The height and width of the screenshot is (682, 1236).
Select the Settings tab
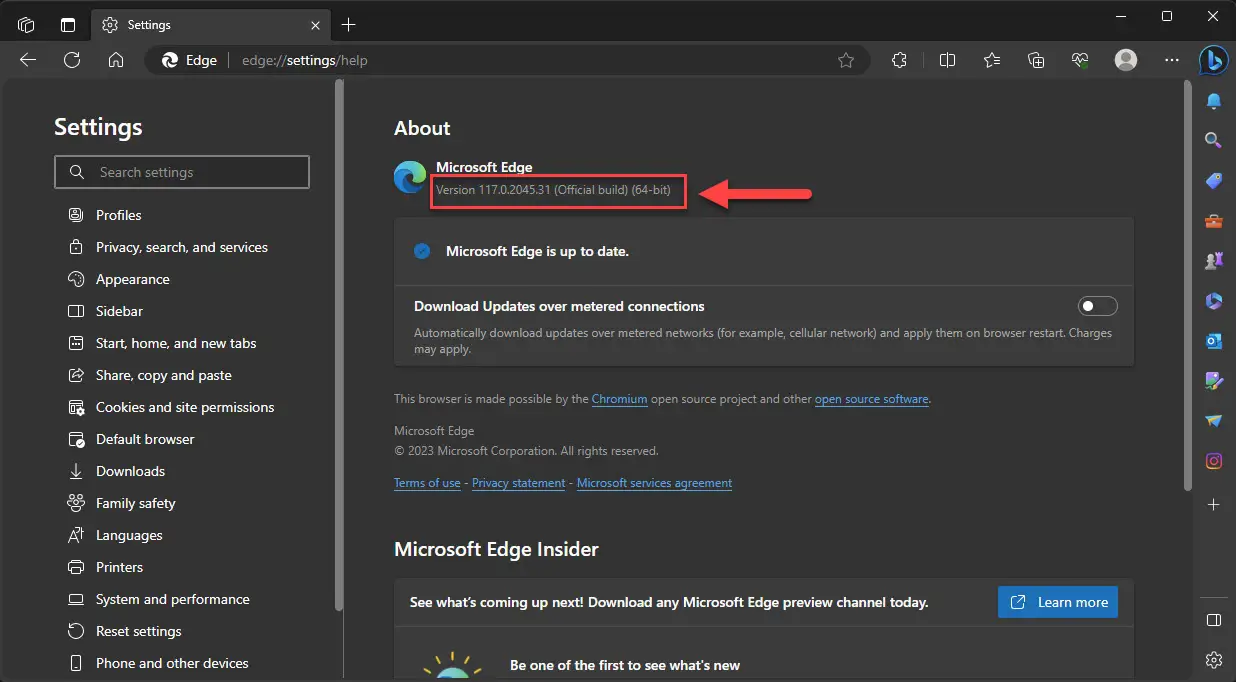pyautogui.click(x=210, y=24)
